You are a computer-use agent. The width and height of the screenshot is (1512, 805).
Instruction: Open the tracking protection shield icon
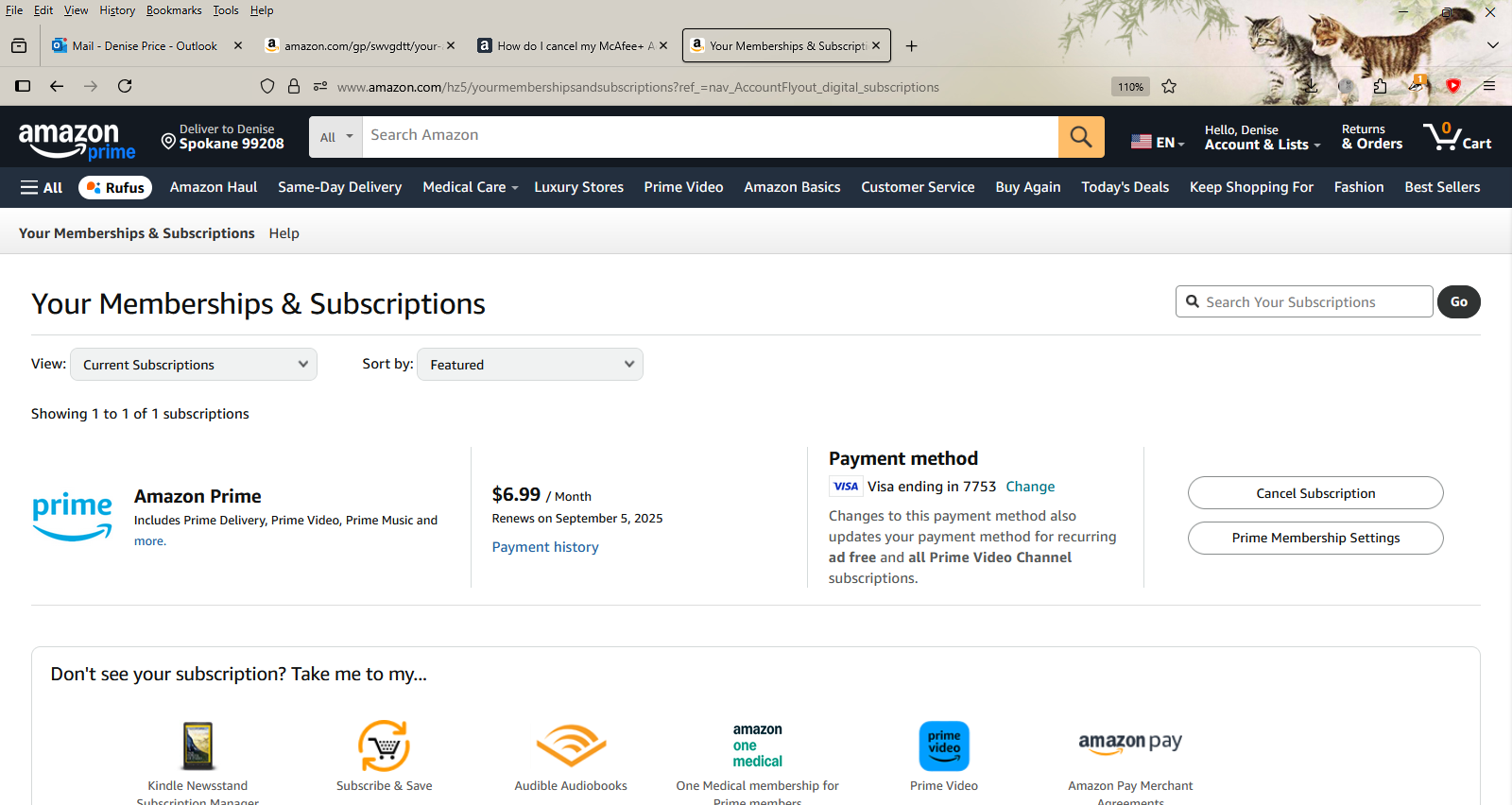click(267, 87)
